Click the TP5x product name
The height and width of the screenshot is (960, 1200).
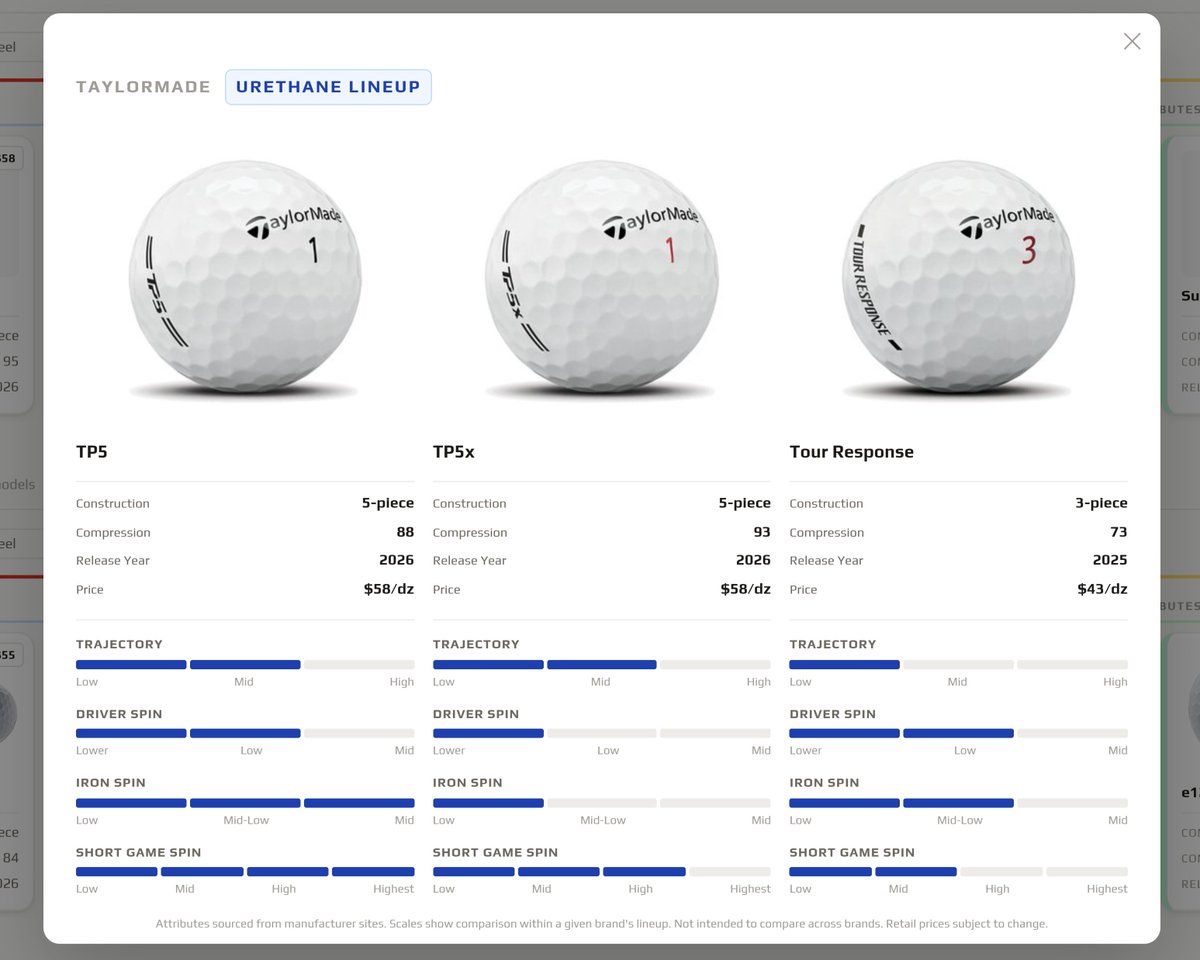[454, 452]
